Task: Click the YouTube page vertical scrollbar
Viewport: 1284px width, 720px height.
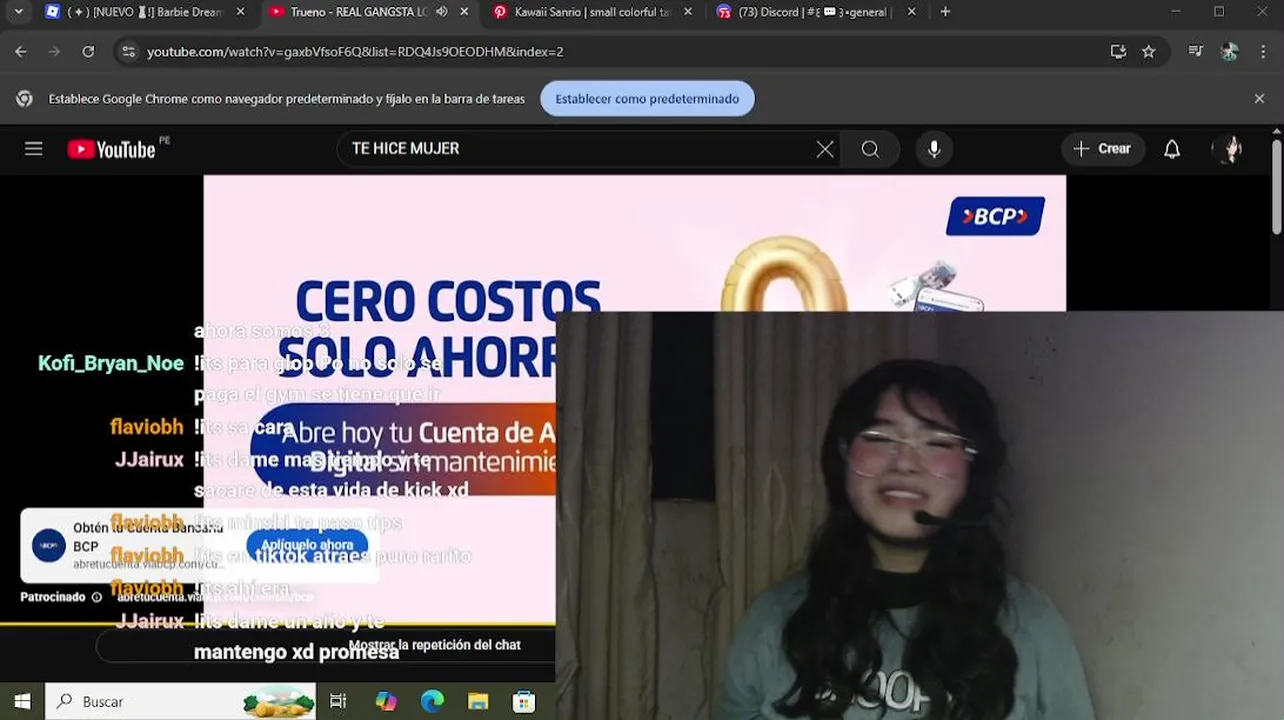Action: 1277,188
